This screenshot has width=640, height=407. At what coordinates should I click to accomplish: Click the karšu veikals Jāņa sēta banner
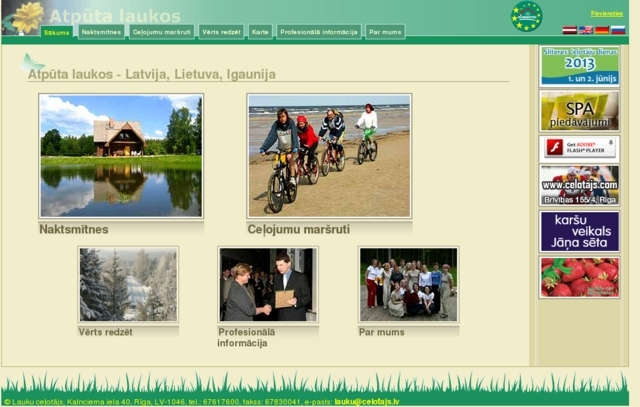coord(579,231)
